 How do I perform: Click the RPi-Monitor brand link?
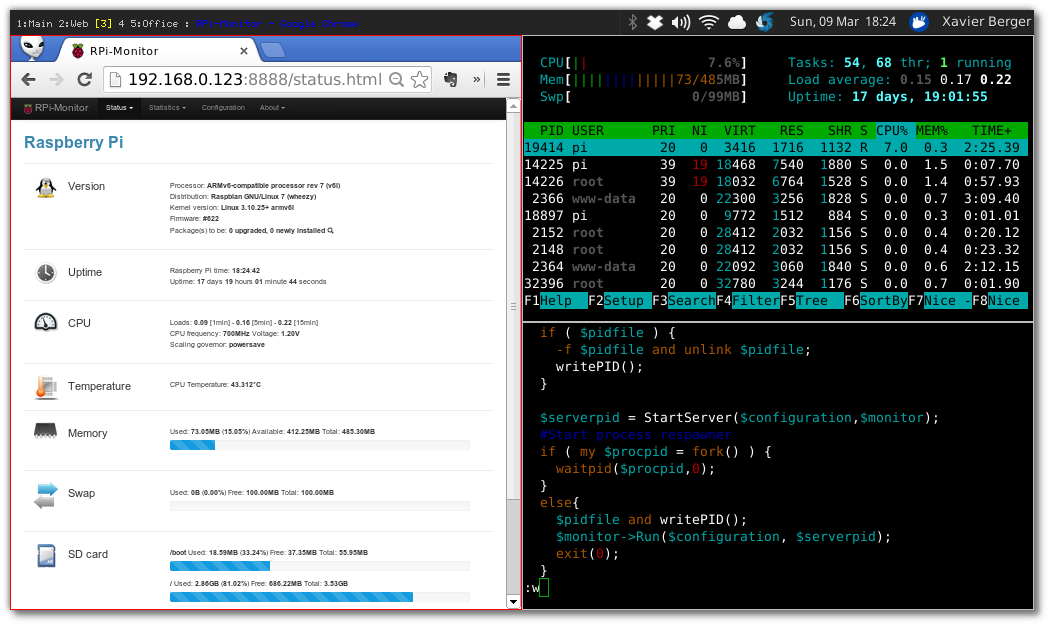pos(56,108)
